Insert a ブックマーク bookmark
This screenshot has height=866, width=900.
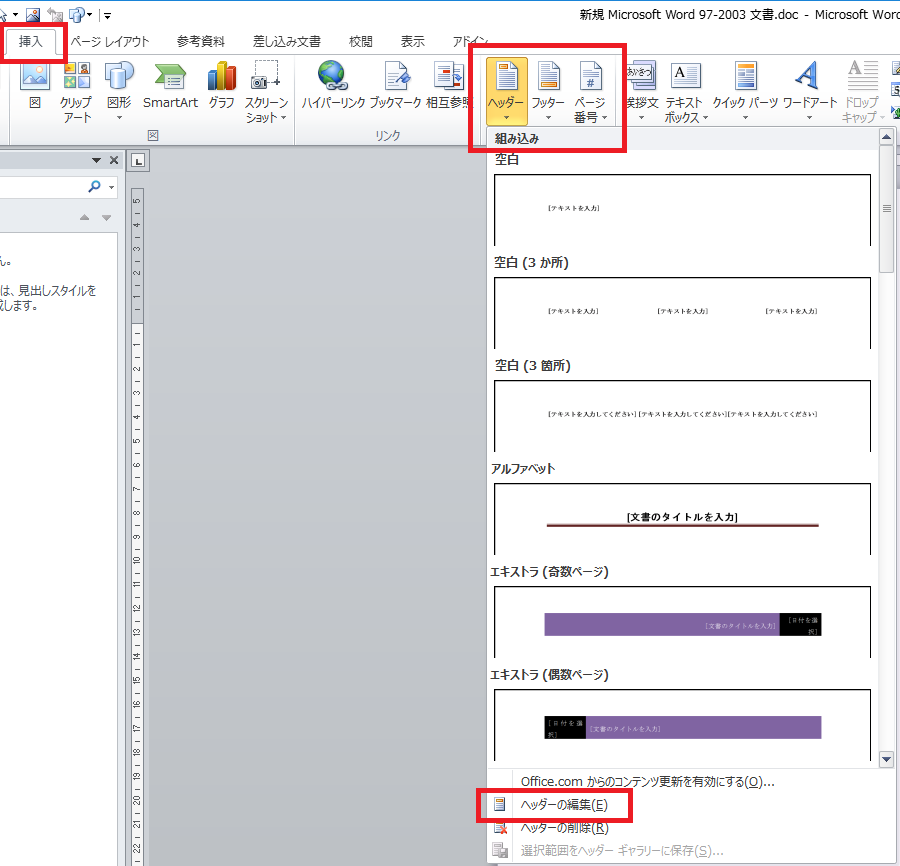click(395, 86)
